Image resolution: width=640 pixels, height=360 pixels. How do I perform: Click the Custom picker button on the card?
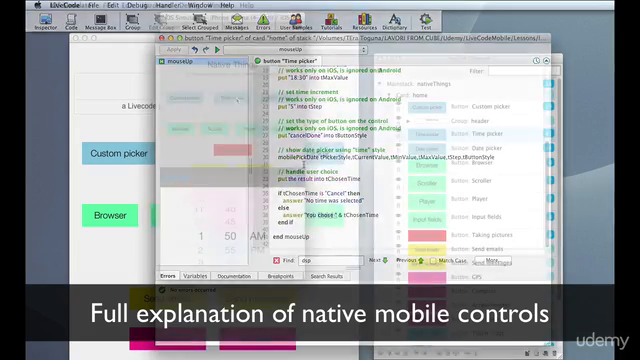[119, 153]
